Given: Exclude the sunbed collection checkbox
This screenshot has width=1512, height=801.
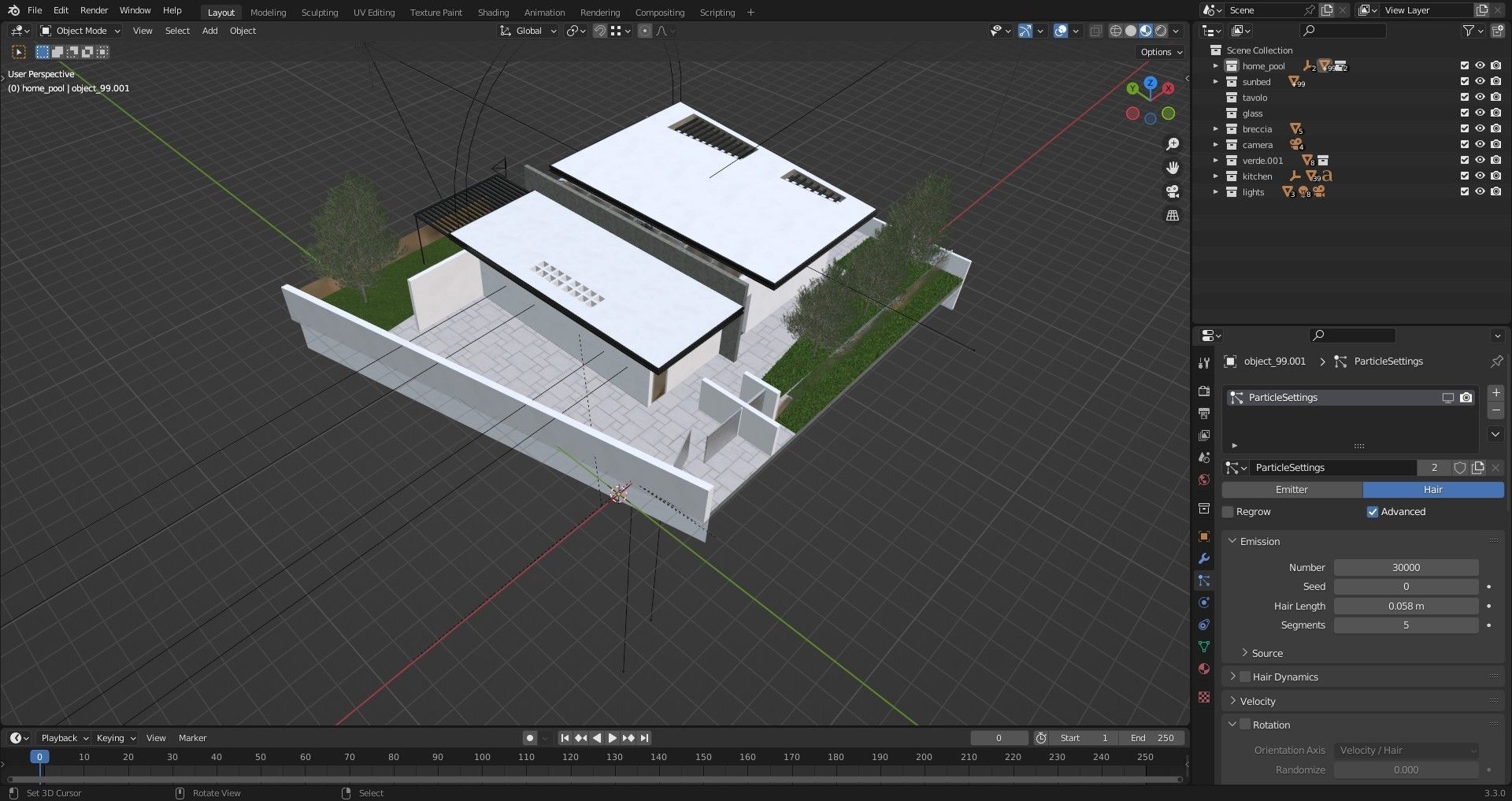Looking at the screenshot, I should (x=1465, y=82).
